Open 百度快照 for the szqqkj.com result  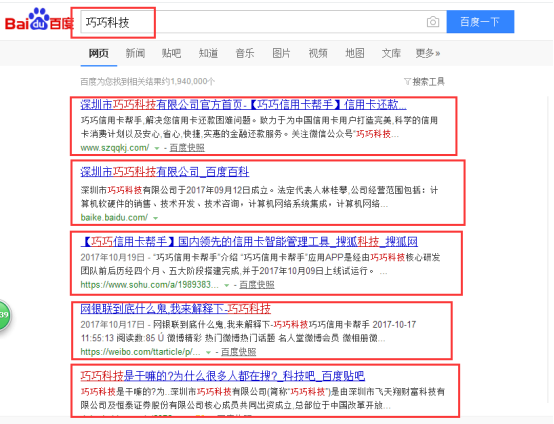[187, 148]
